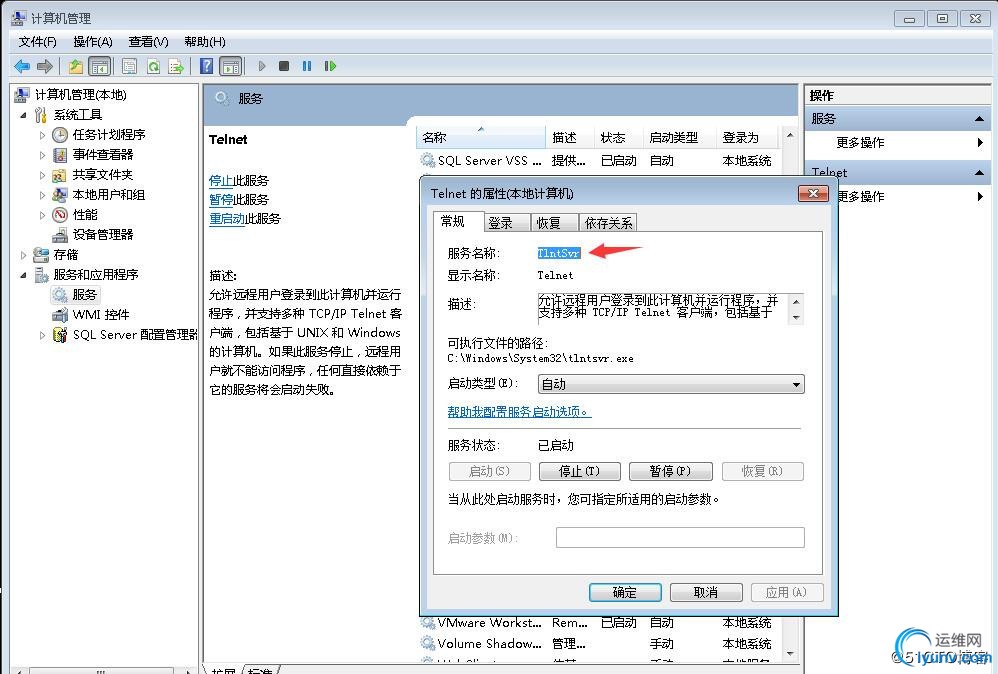Expand the Task Scheduler node arrow
This screenshot has height=674, width=998.
(42, 135)
